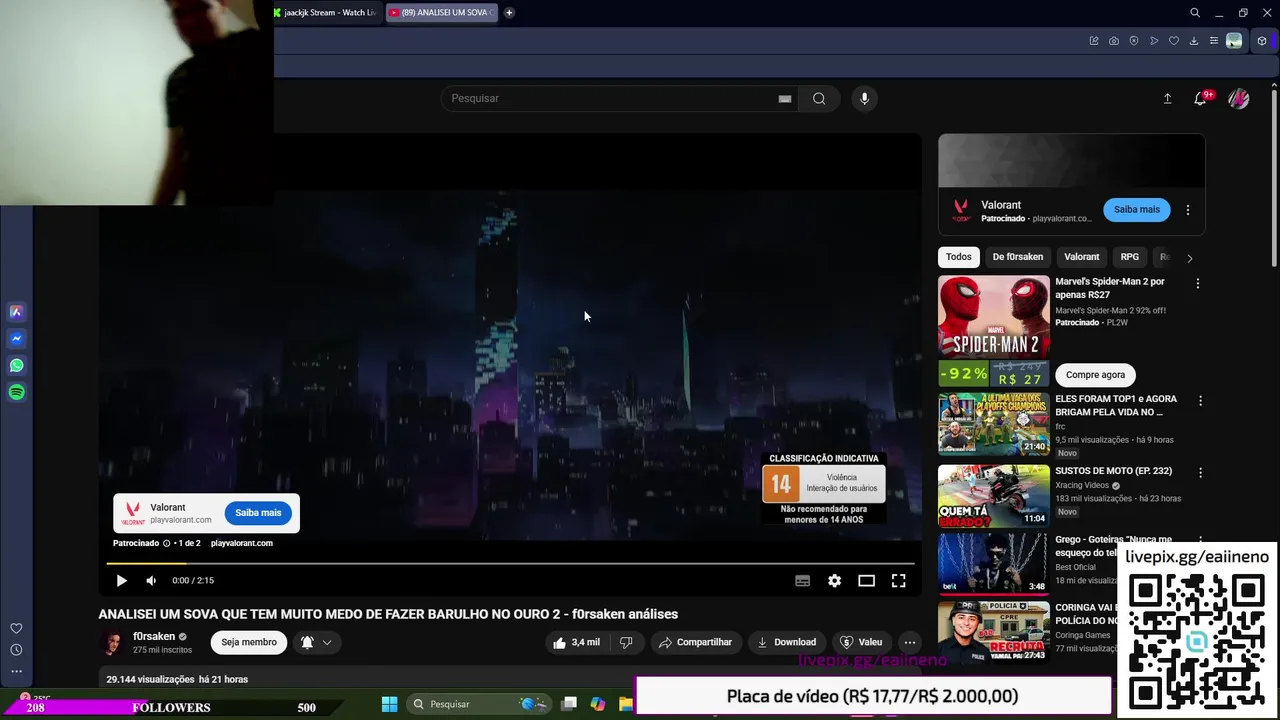Viewport: 1280px width, 720px height.
Task: Click the send flow arrow icon
Action: (1154, 41)
